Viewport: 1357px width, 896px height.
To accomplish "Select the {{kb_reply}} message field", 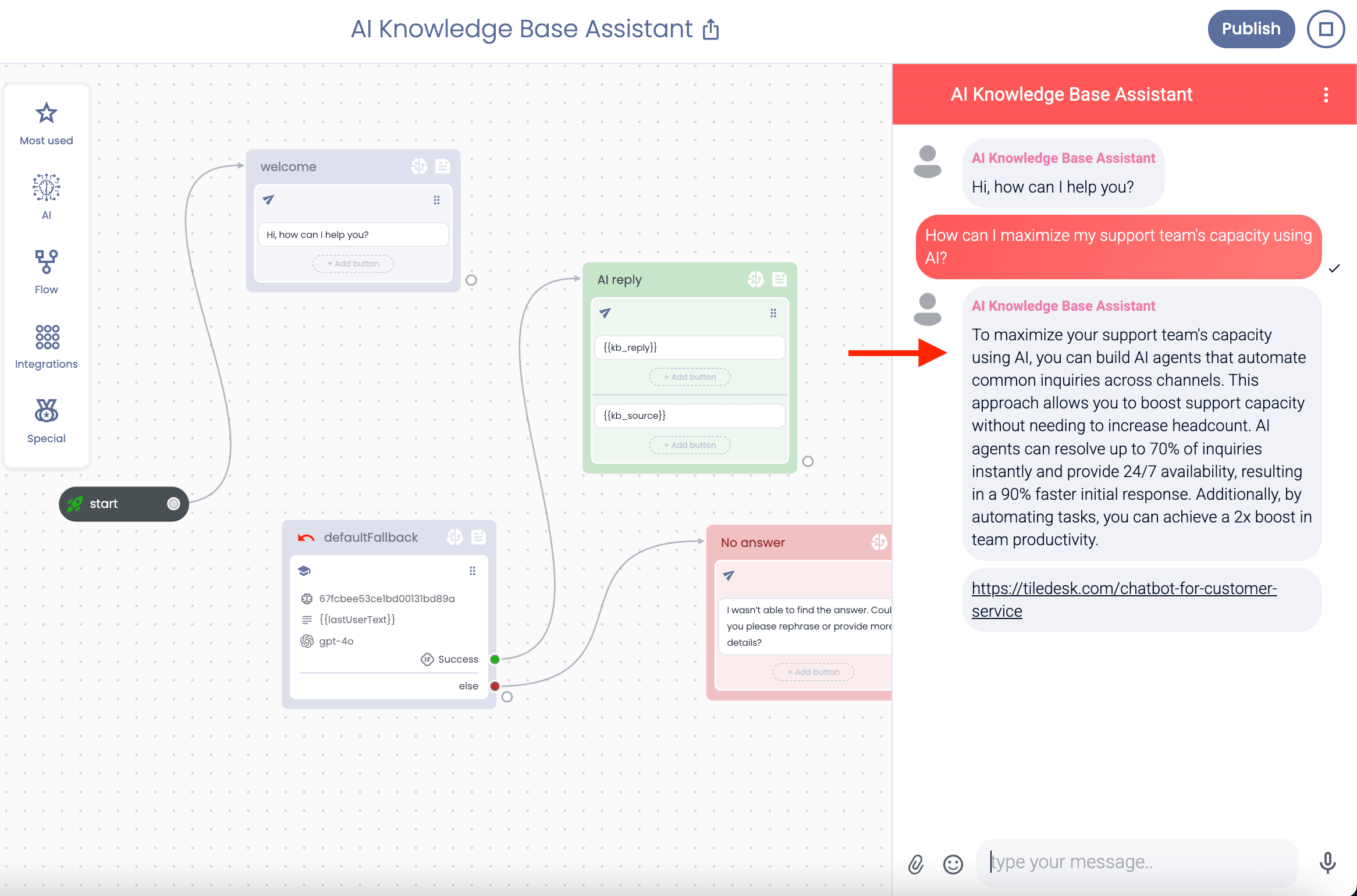I will point(690,347).
